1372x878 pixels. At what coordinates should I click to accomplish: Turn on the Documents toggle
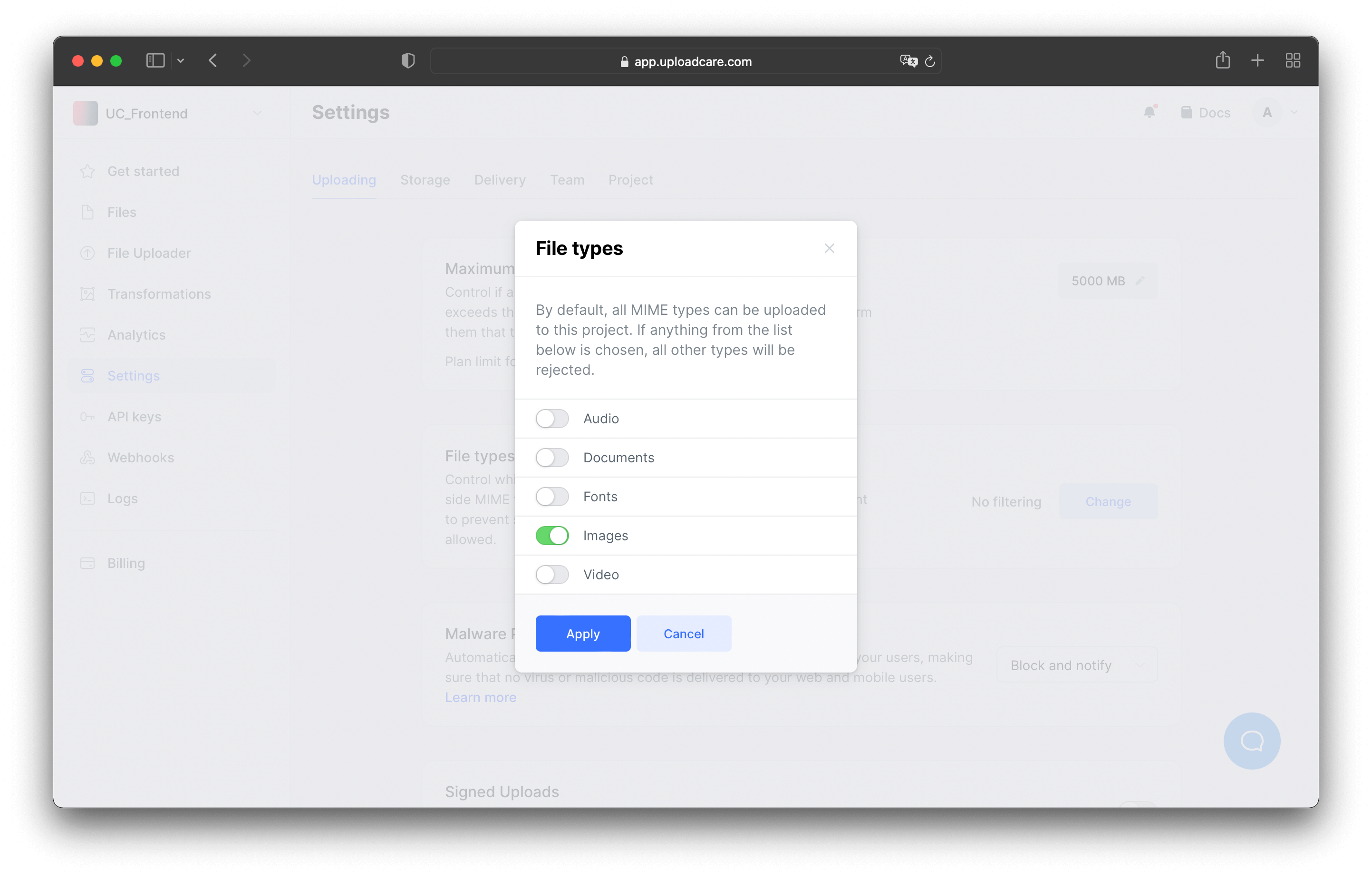point(551,457)
